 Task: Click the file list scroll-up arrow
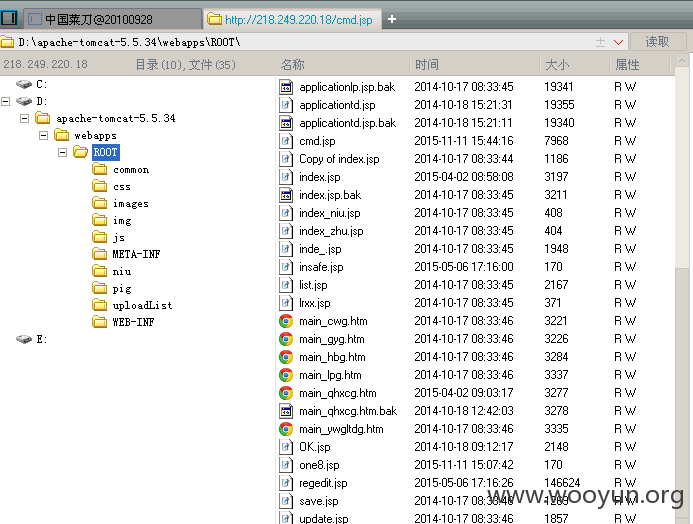(x=682, y=61)
